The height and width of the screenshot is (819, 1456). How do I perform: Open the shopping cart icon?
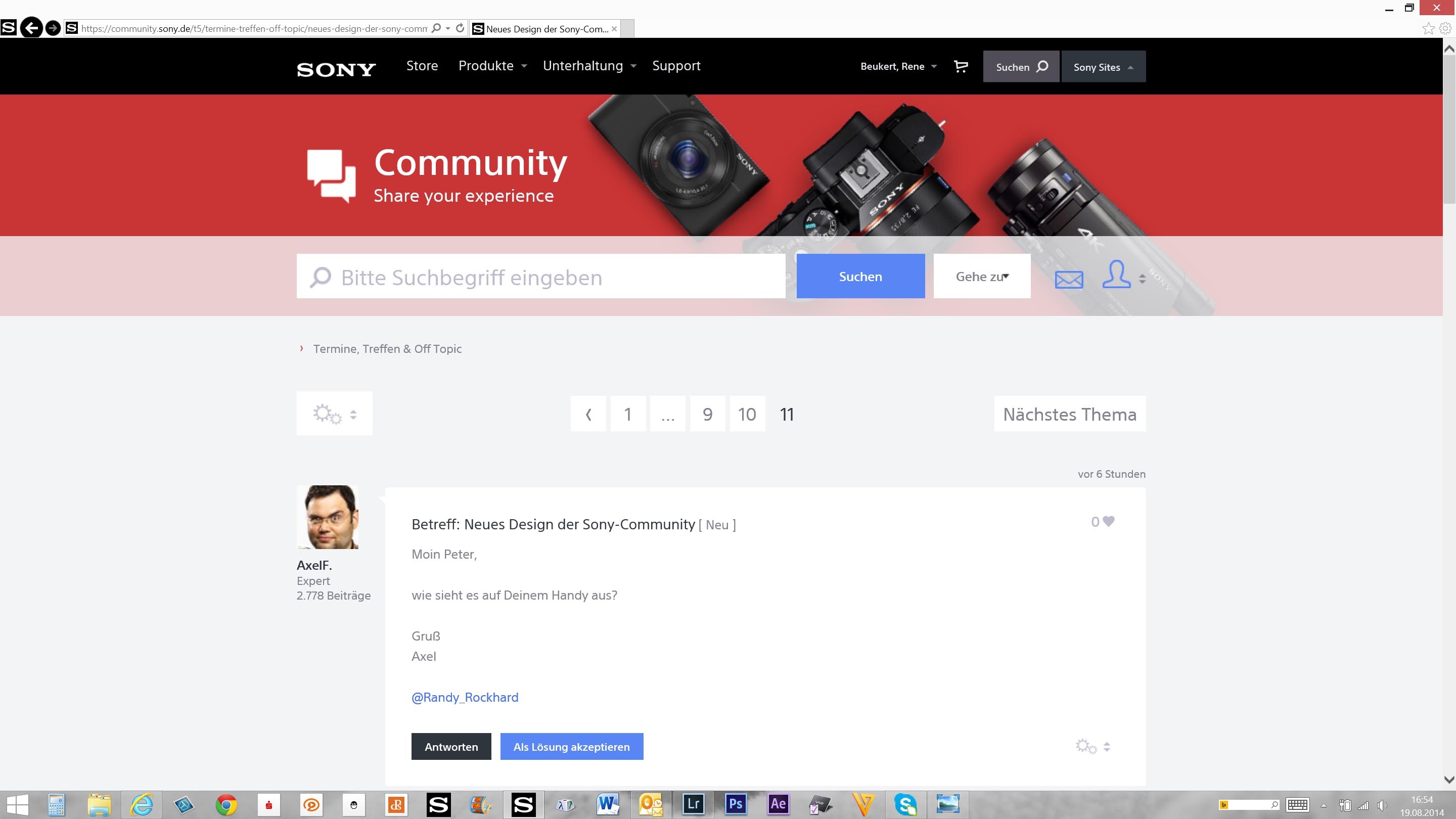pos(961,67)
